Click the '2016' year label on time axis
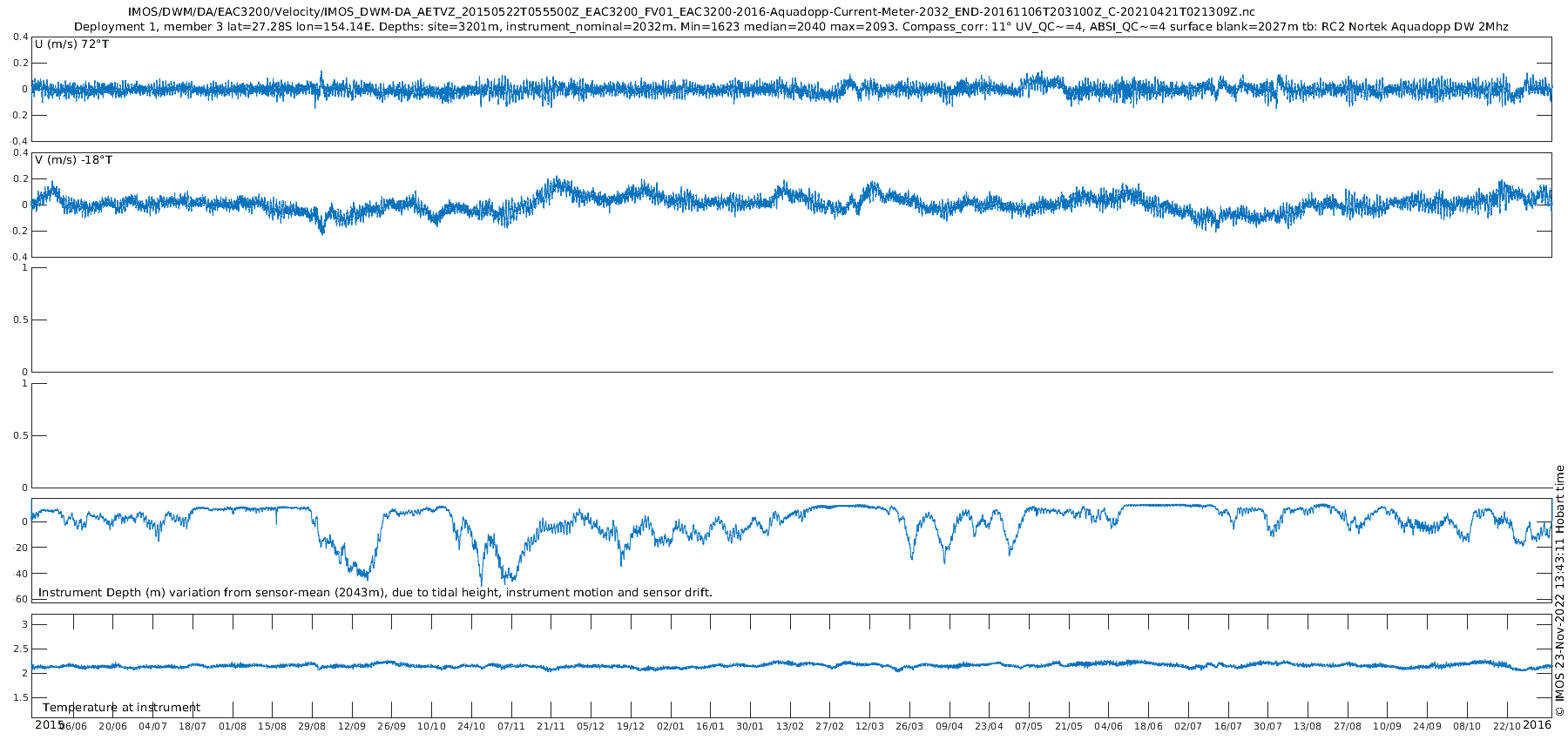The height and width of the screenshot is (740, 1568). (1538, 724)
